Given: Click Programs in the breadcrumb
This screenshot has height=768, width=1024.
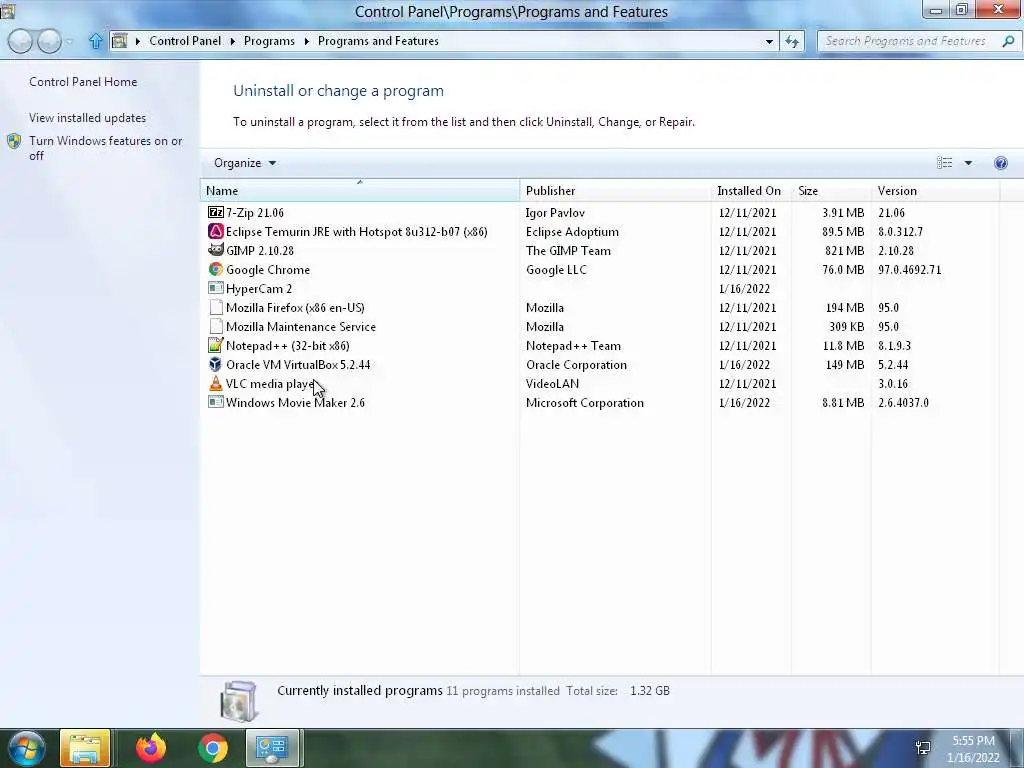Looking at the screenshot, I should pyautogui.click(x=269, y=41).
